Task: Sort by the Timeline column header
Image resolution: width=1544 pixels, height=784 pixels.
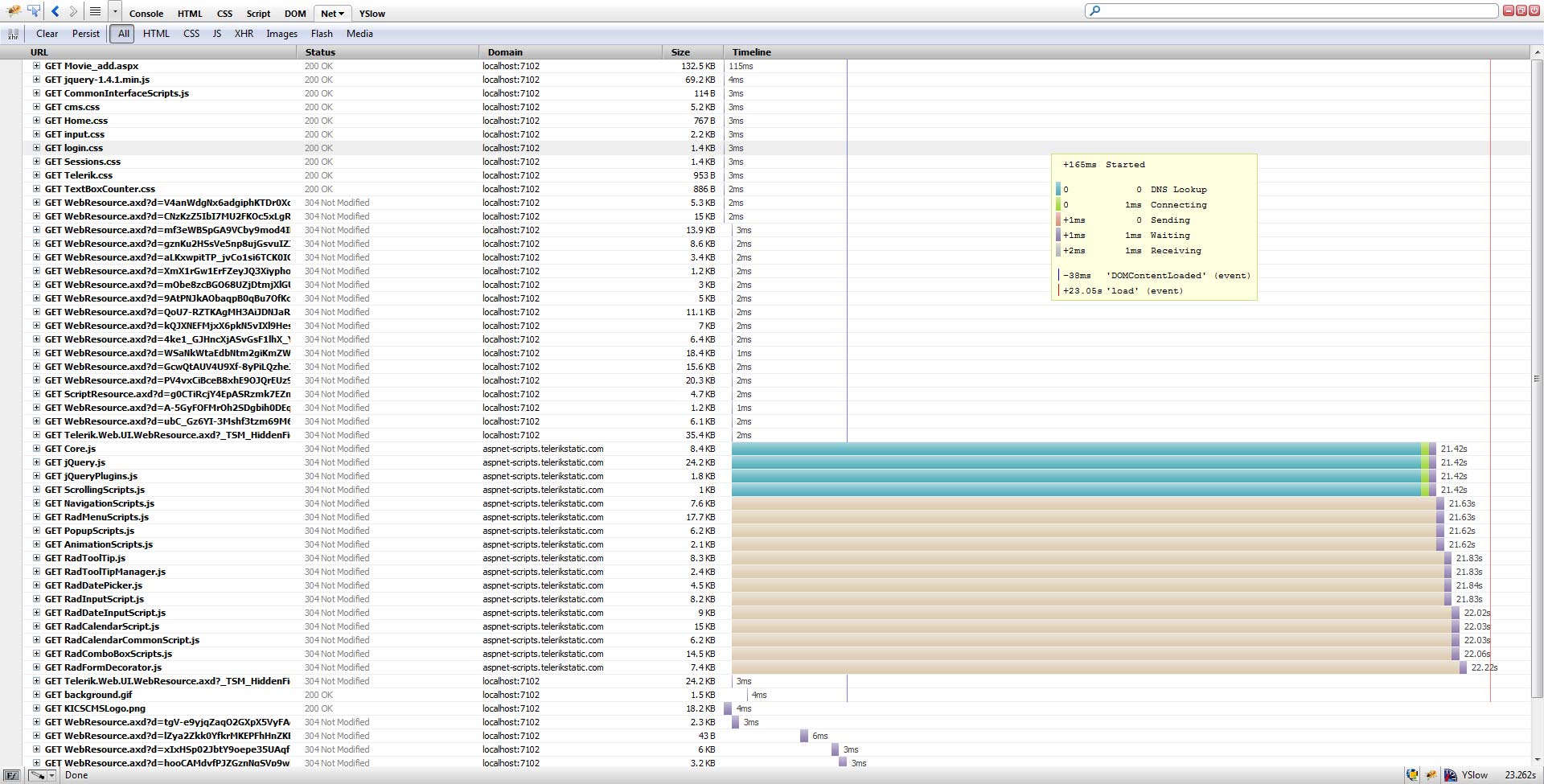Action: [1127, 52]
